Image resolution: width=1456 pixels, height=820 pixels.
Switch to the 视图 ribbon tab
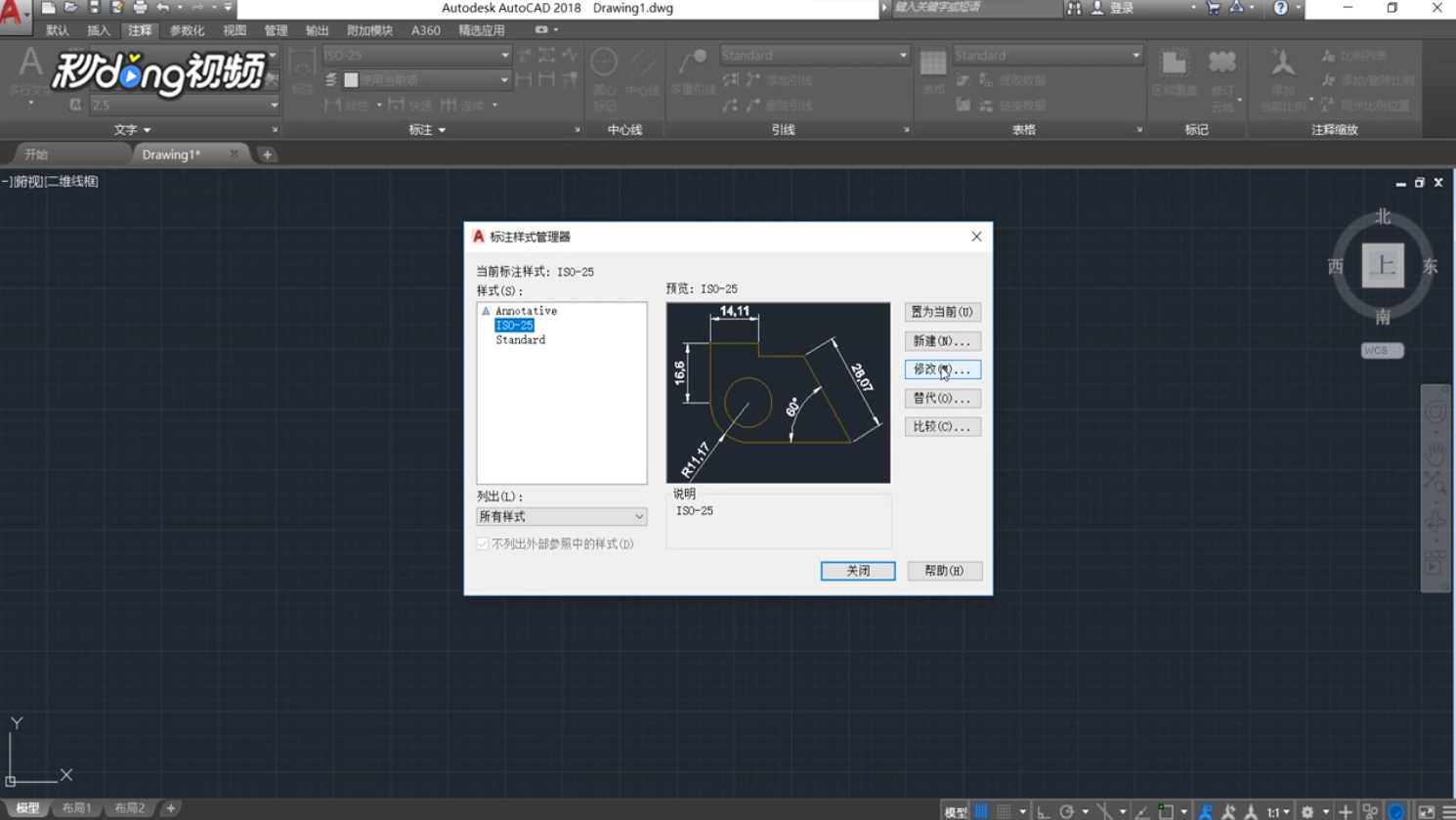pos(235,30)
